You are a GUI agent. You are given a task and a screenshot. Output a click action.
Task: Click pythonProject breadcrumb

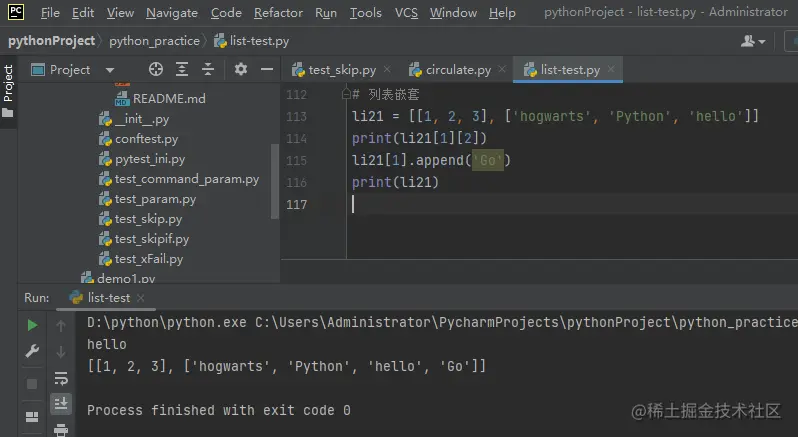point(51,41)
